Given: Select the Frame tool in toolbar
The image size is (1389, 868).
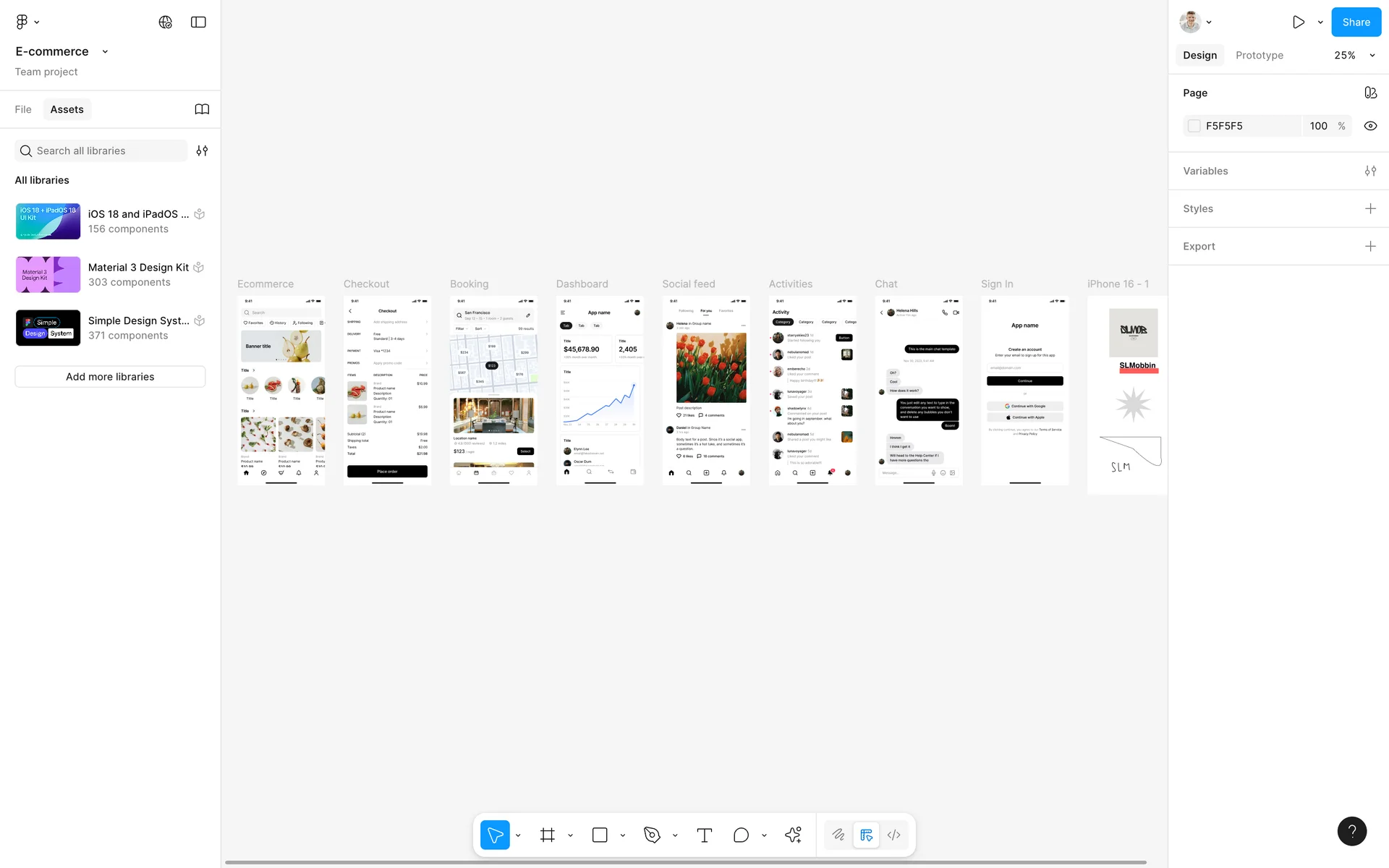Looking at the screenshot, I should pos(548,835).
